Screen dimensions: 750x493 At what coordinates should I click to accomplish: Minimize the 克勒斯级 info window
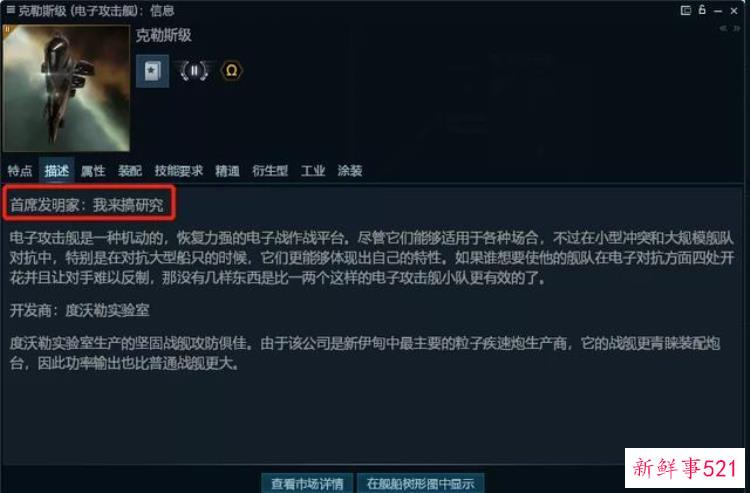coord(718,11)
